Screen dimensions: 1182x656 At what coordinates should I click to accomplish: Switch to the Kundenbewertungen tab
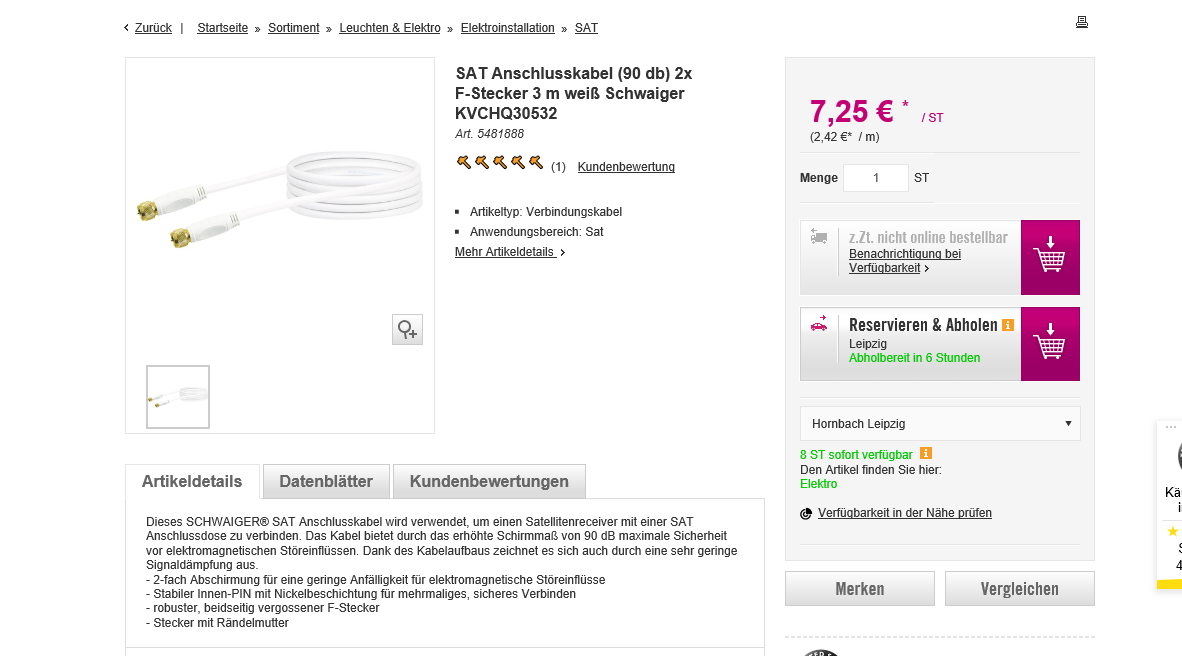pos(489,481)
